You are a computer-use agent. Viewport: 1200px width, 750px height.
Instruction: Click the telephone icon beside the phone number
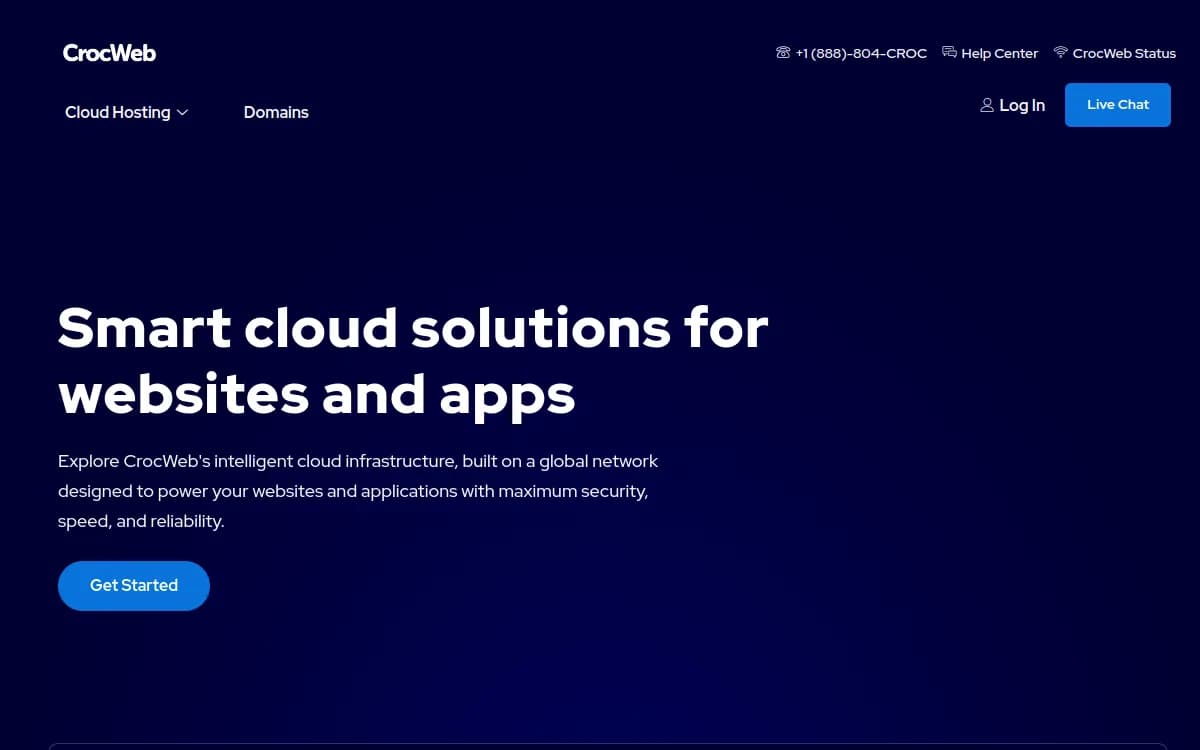[x=783, y=52]
